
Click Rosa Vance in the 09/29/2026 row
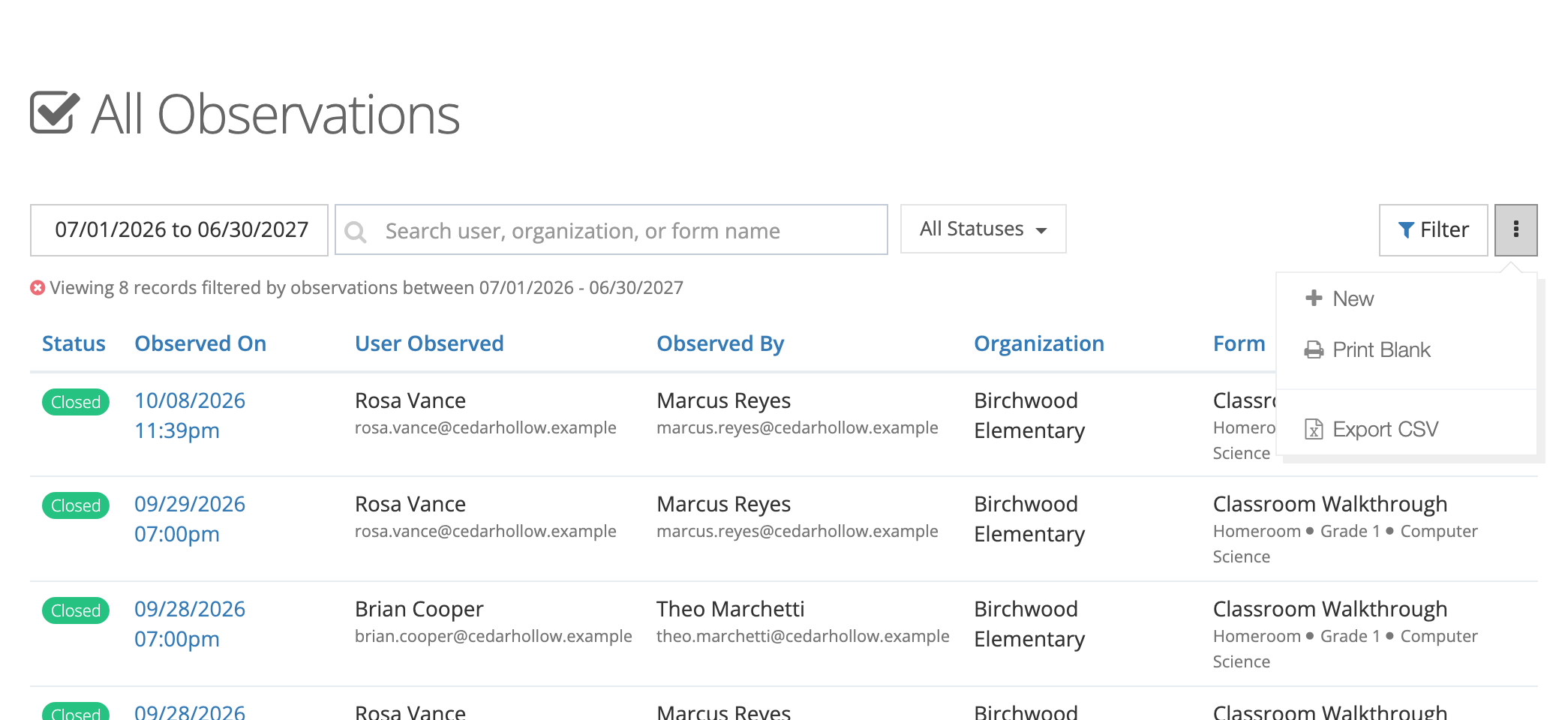410,504
